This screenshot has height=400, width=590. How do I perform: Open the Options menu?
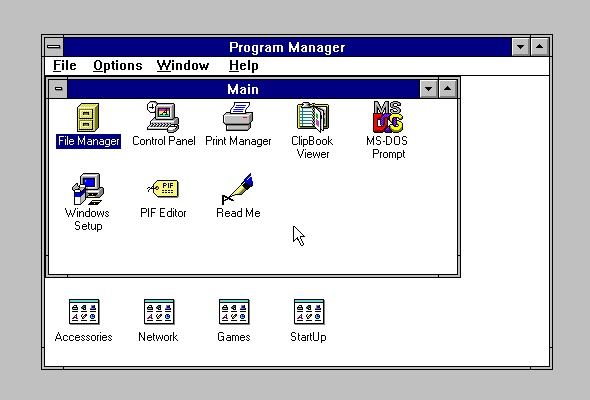(x=118, y=65)
